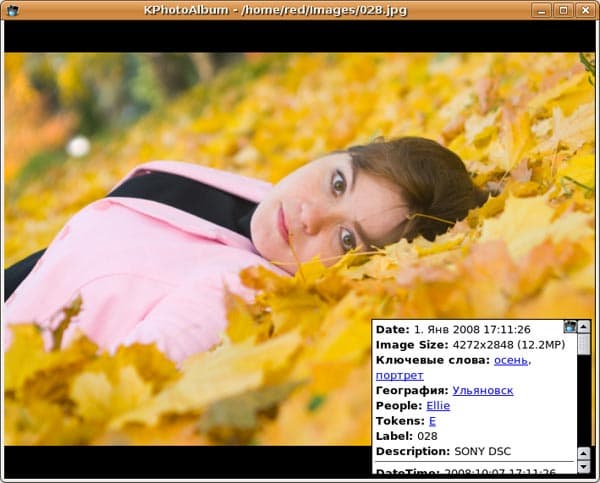Click the small camera icon in the info box
Image resolution: width=600 pixels, height=483 pixels.
pos(570,326)
